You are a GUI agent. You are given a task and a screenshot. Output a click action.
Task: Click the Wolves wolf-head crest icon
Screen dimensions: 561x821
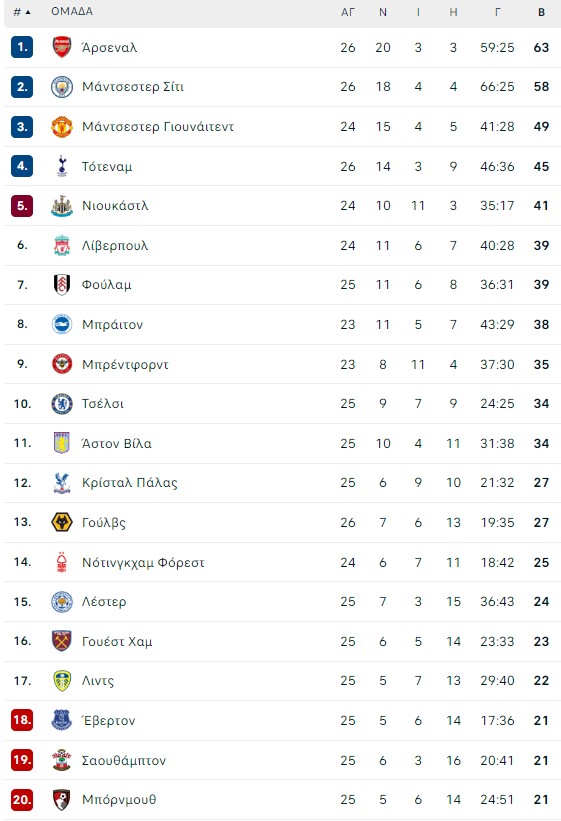tap(62, 522)
